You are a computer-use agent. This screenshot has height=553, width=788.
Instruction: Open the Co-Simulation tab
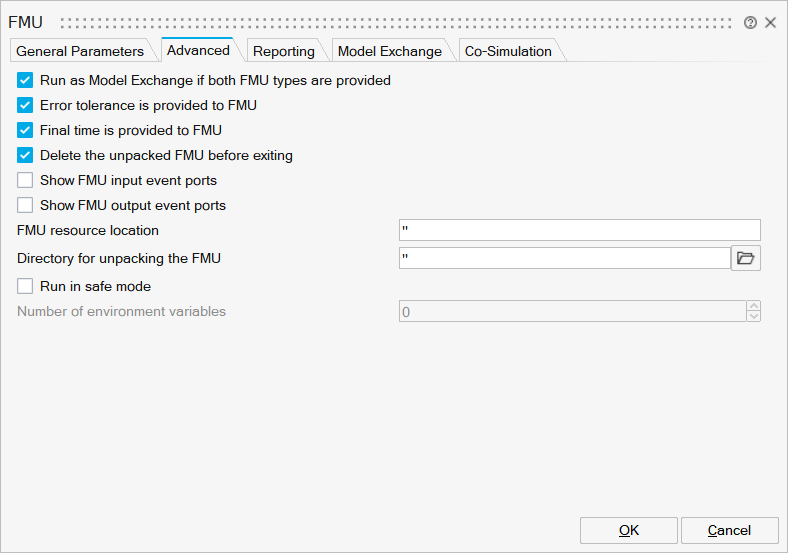[x=508, y=51]
